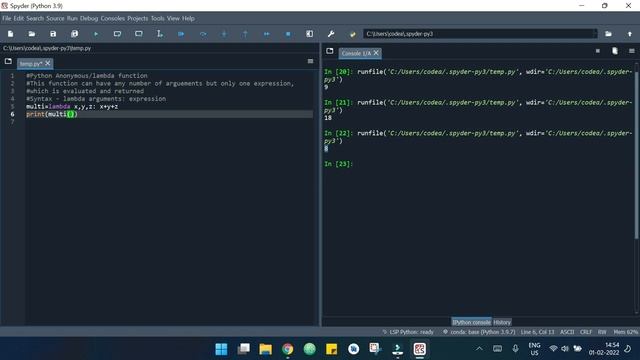Run current cell icon
Viewport: 640px width, 360px height.
pos(117,34)
